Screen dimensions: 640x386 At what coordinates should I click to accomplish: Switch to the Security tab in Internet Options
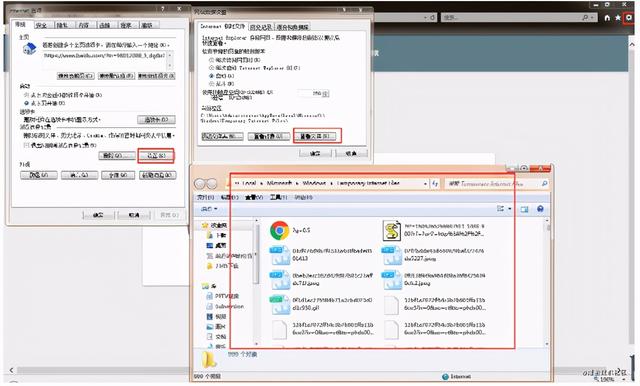(41, 25)
